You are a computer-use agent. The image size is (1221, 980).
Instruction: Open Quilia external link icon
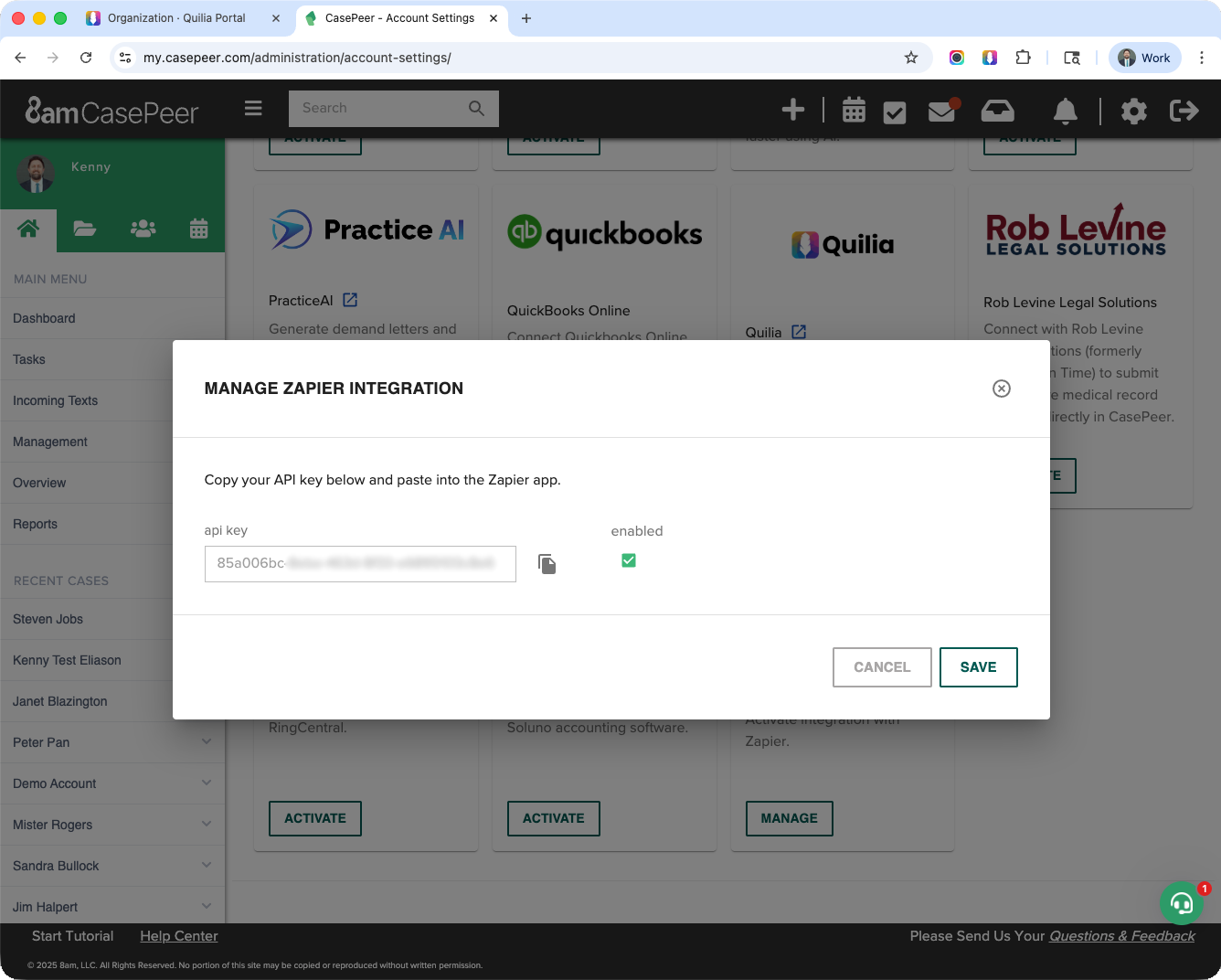[799, 332]
